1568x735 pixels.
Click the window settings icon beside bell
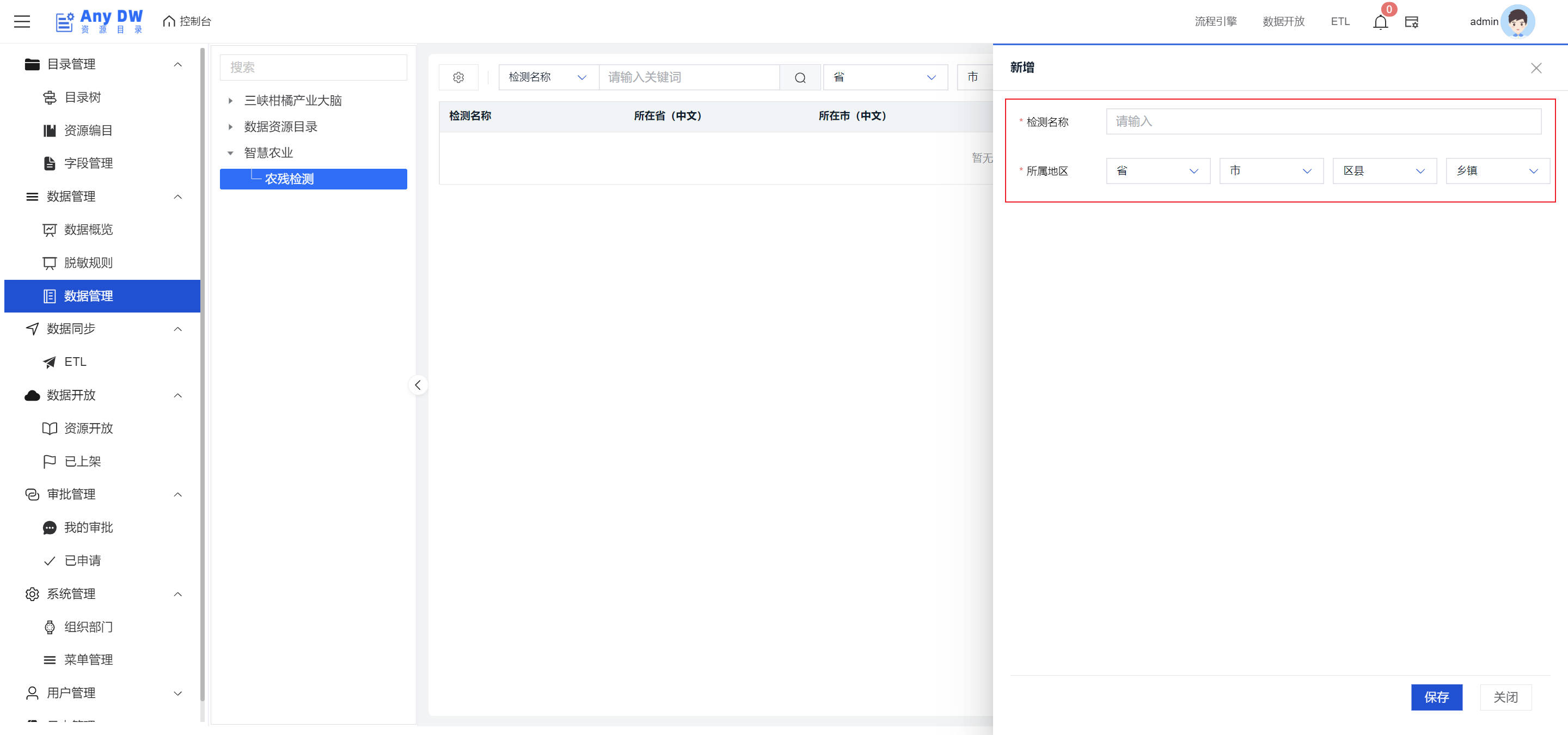pyautogui.click(x=1411, y=22)
